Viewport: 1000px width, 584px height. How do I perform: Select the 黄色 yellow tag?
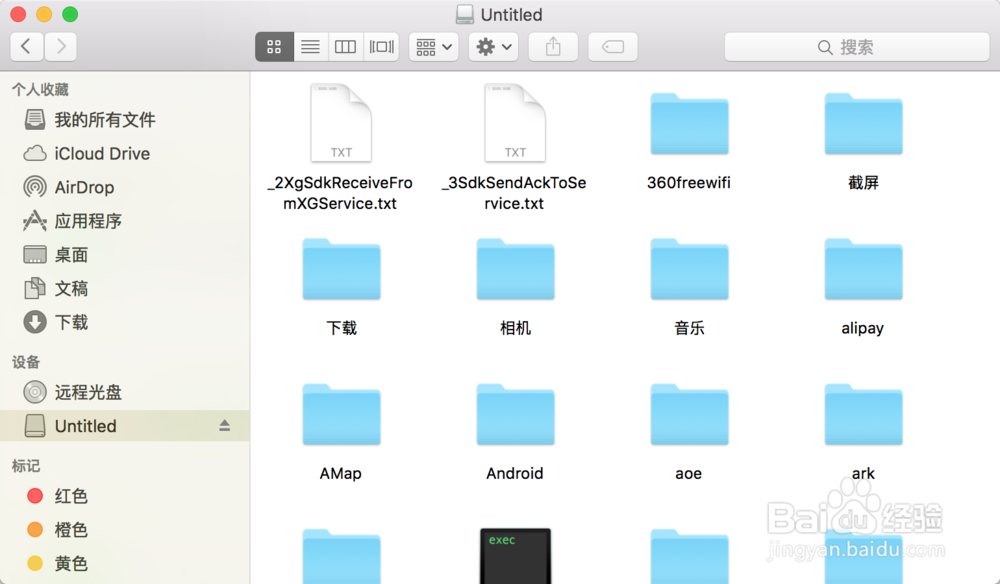(125, 564)
